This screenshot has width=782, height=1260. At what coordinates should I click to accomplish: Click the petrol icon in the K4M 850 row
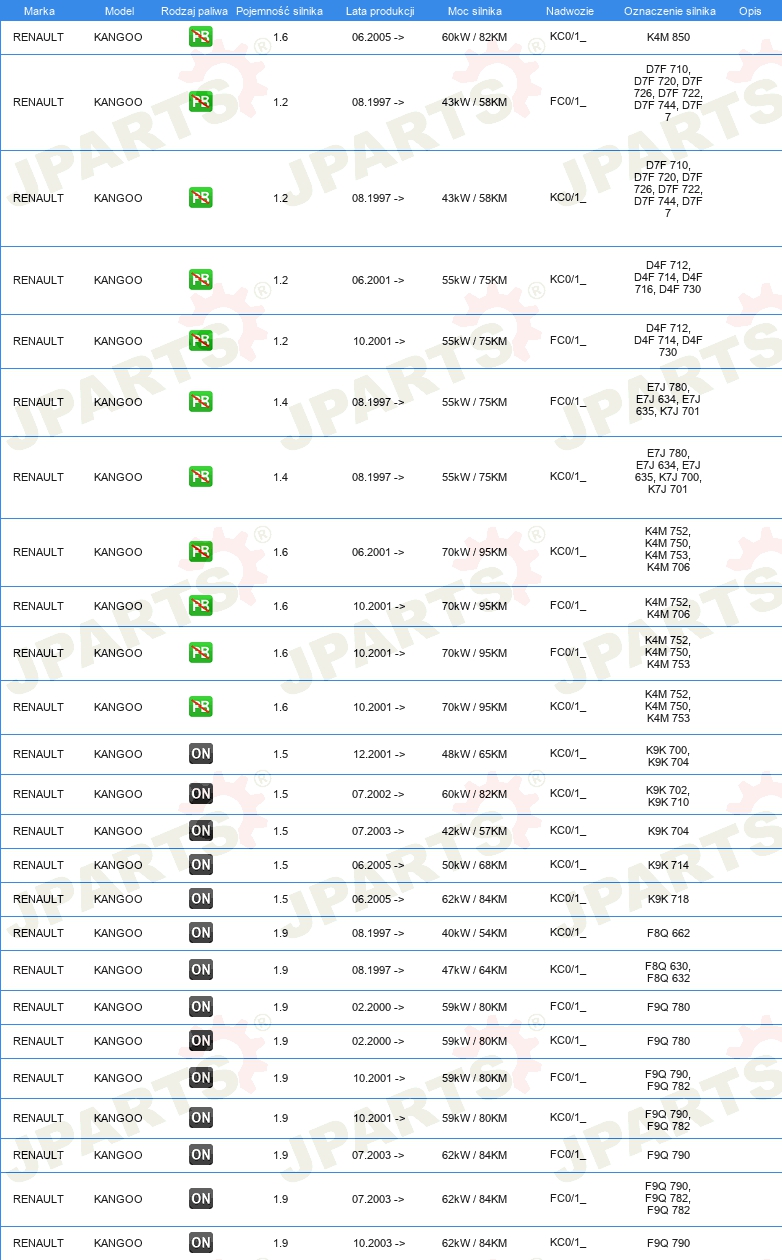coord(201,37)
